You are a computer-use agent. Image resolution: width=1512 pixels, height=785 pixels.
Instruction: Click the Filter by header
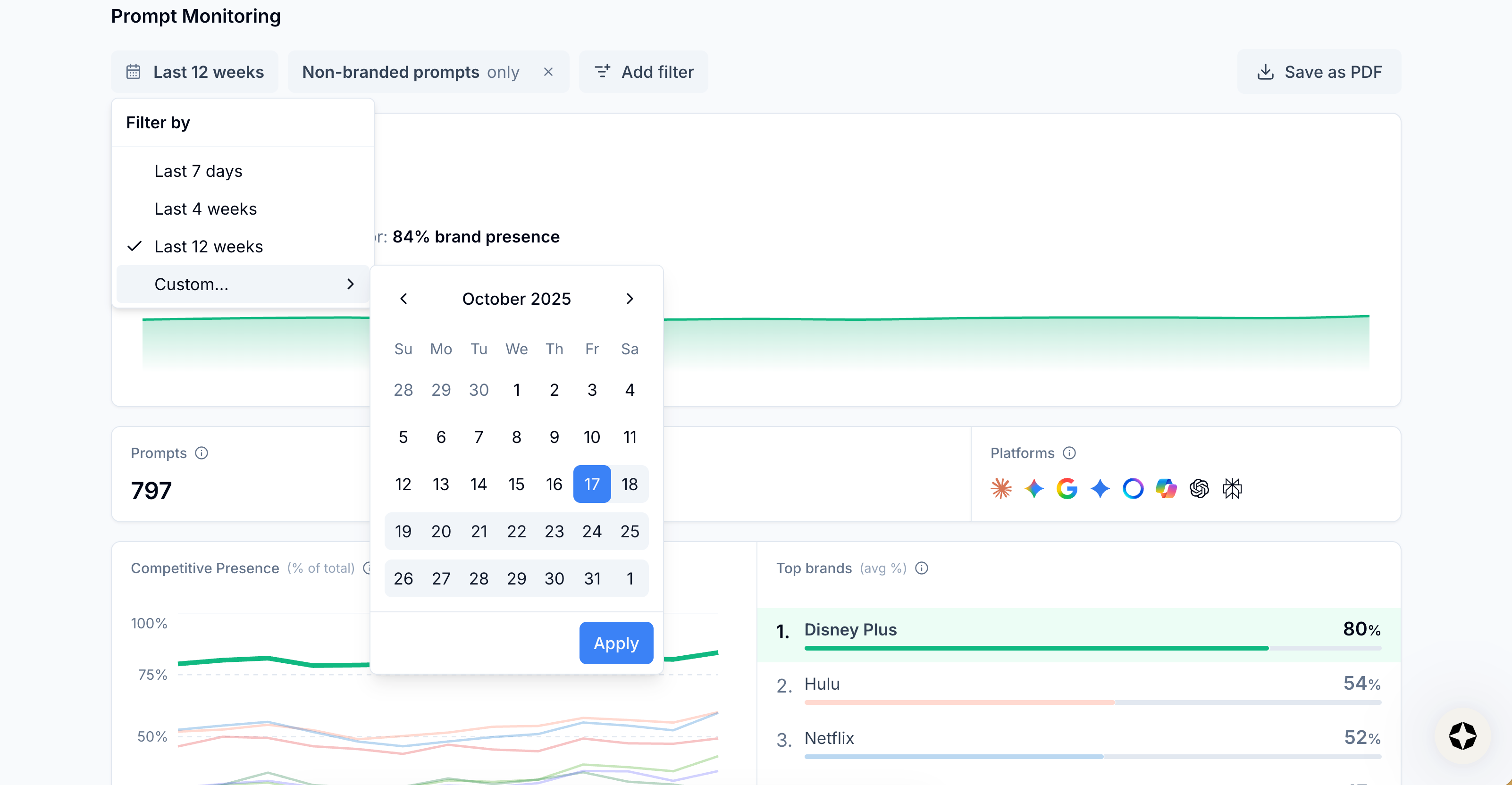[x=158, y=122]
